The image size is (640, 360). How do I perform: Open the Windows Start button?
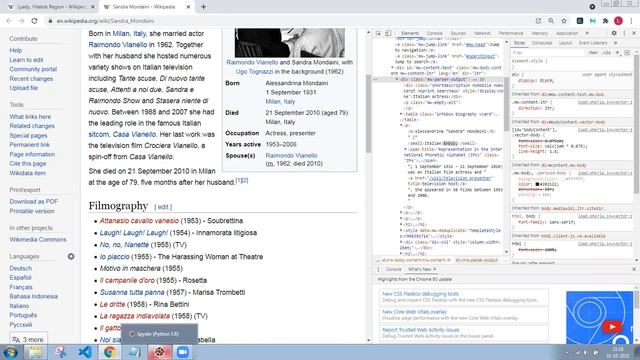tap(11, 352)
